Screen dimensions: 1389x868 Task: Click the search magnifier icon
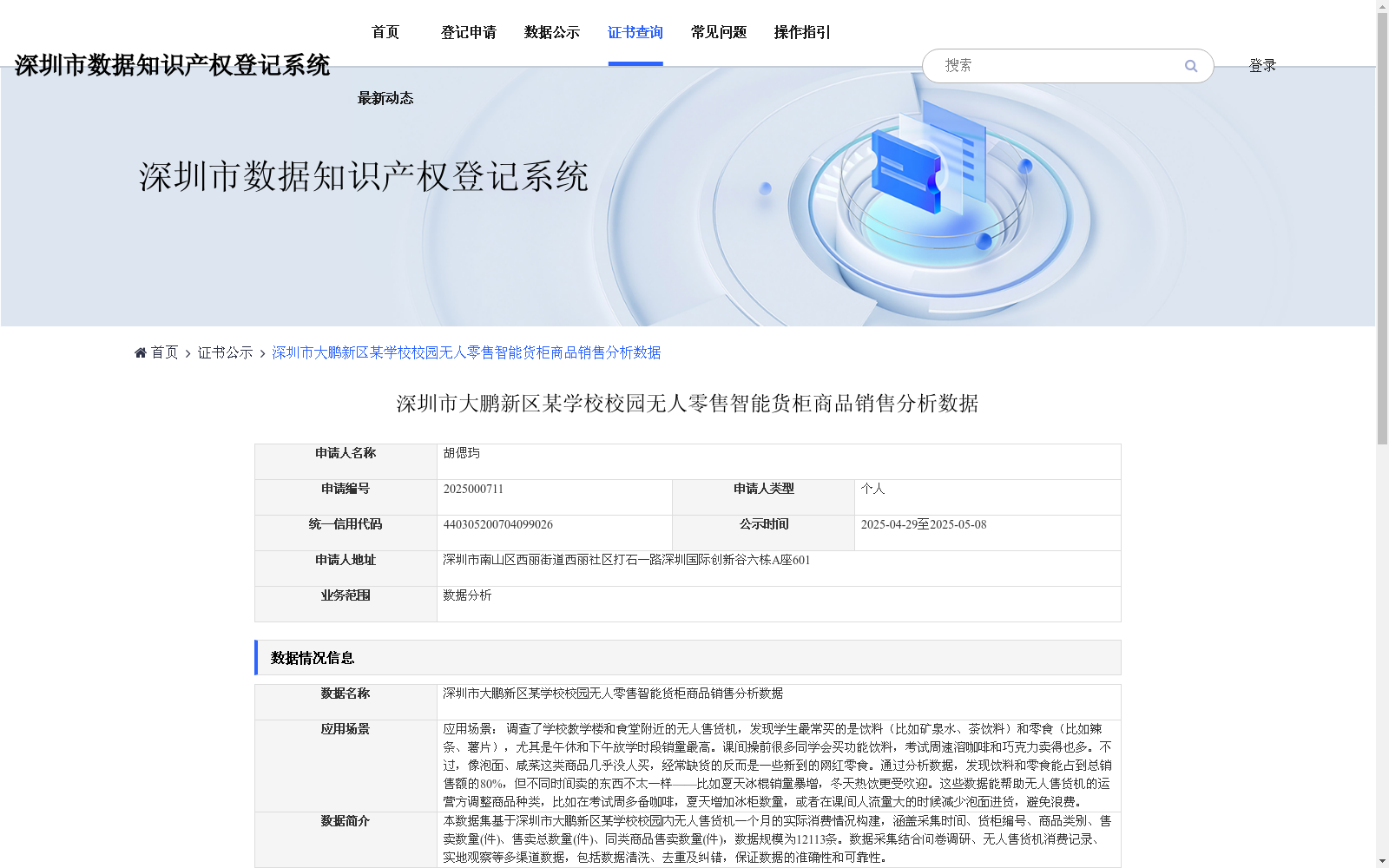coord(1190,66)
